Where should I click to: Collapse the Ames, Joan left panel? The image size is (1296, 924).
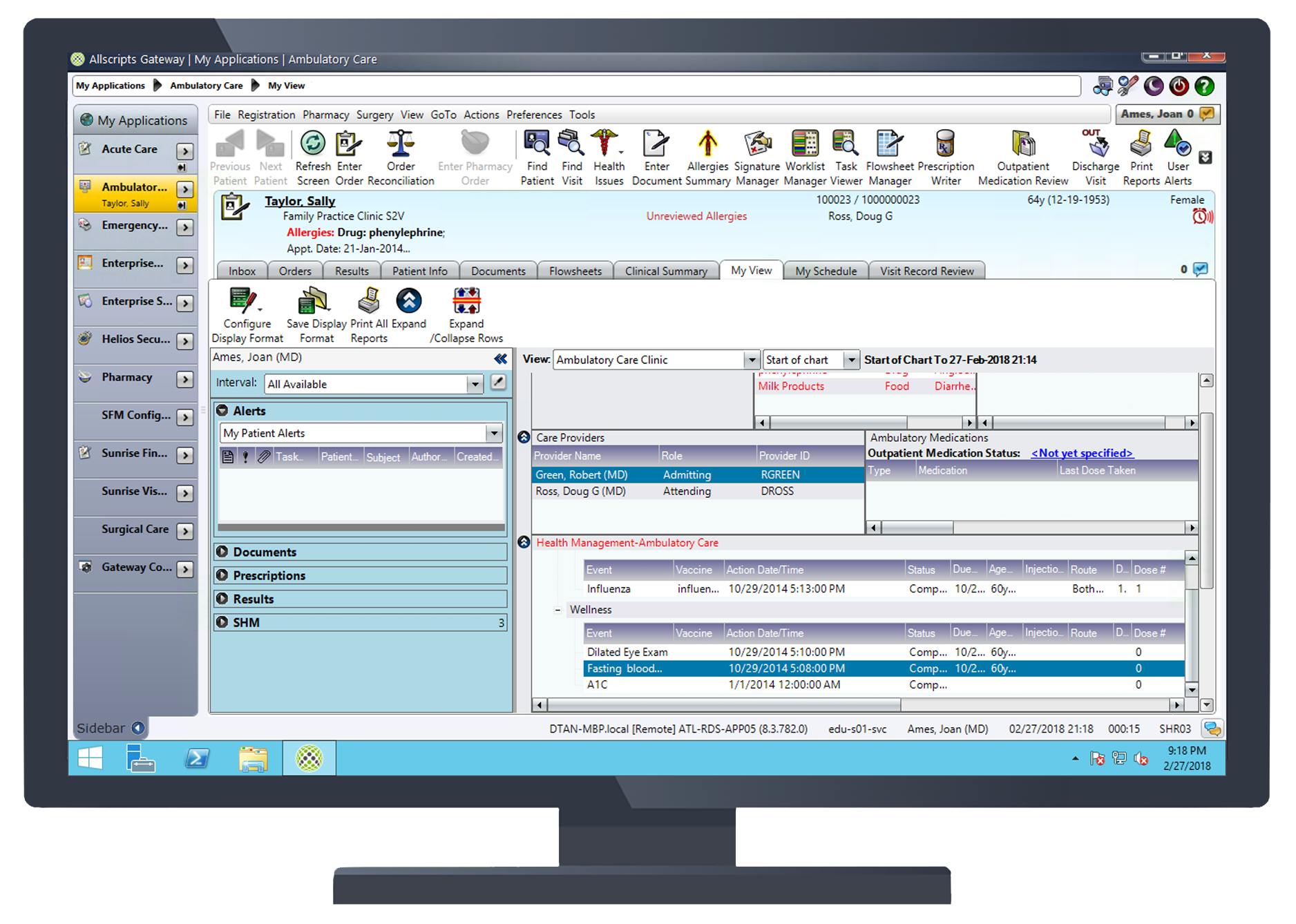tap(500, 358)
